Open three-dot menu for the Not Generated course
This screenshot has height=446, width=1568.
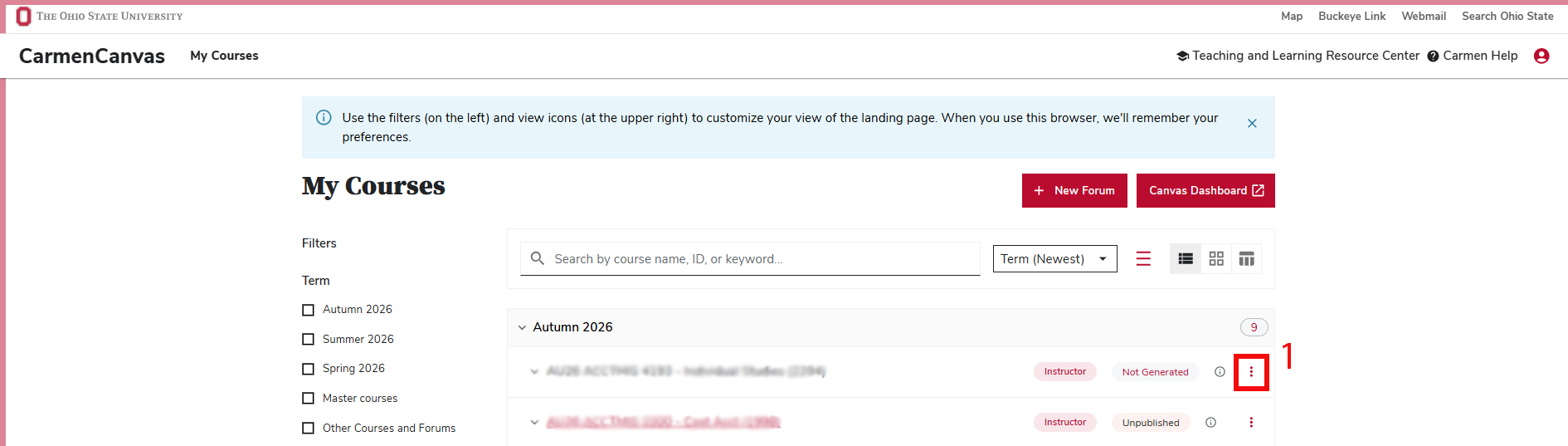pyautogui.click(x=1251, y=372)
